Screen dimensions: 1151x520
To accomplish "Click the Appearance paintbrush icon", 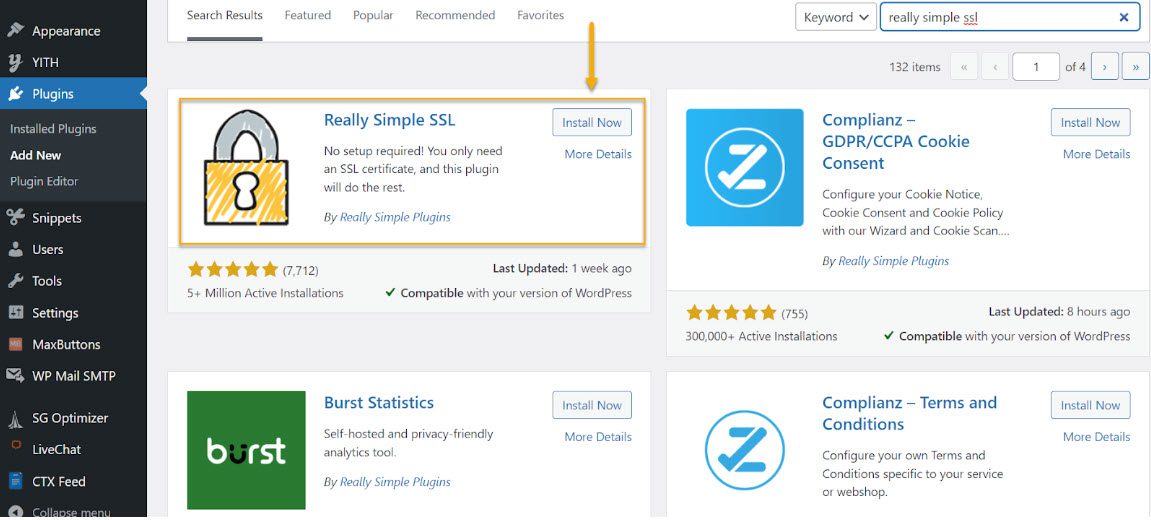I will pos(15,30).
